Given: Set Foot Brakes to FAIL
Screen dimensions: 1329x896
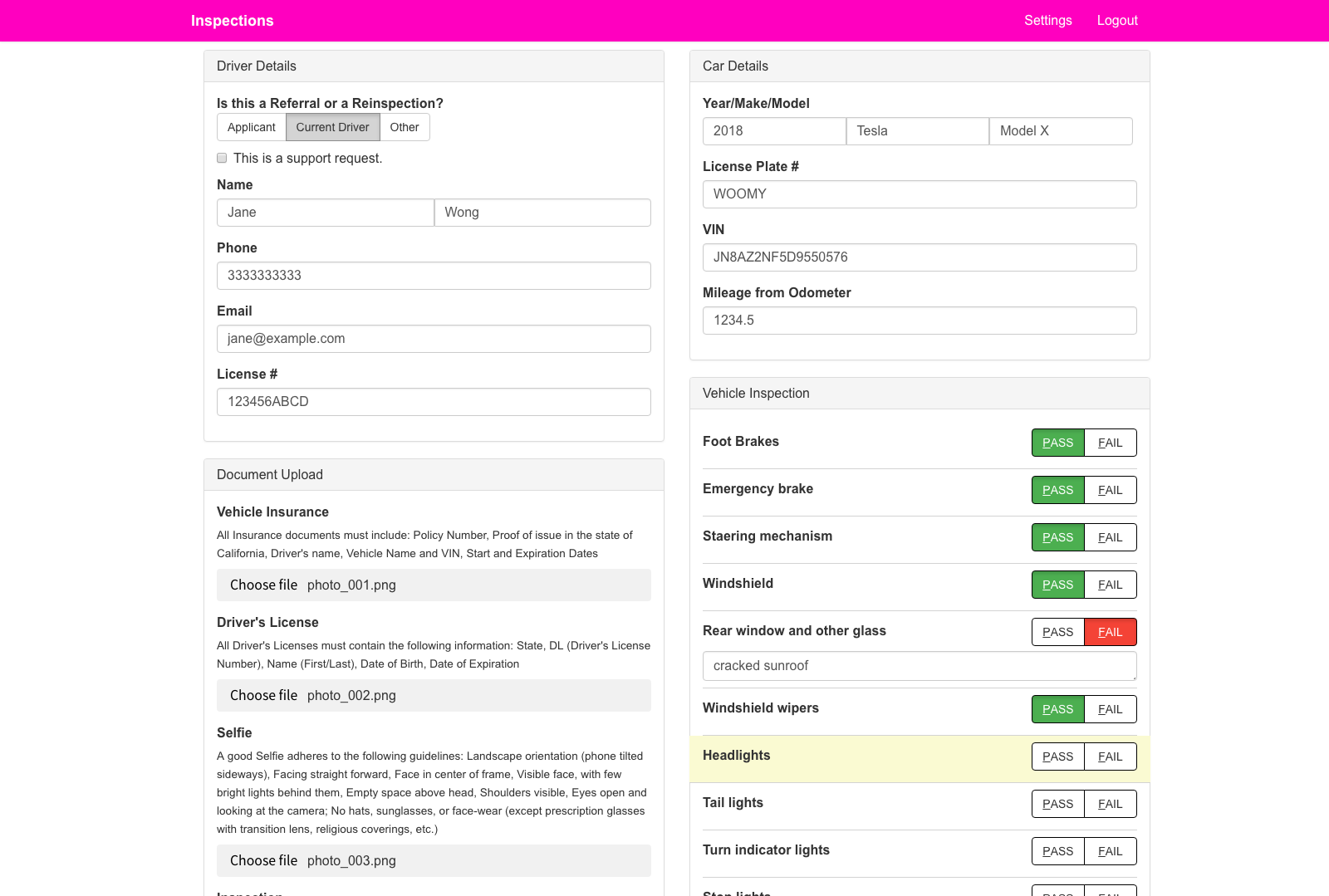Looking at the screenshot, I should (x=1110, y=443).
